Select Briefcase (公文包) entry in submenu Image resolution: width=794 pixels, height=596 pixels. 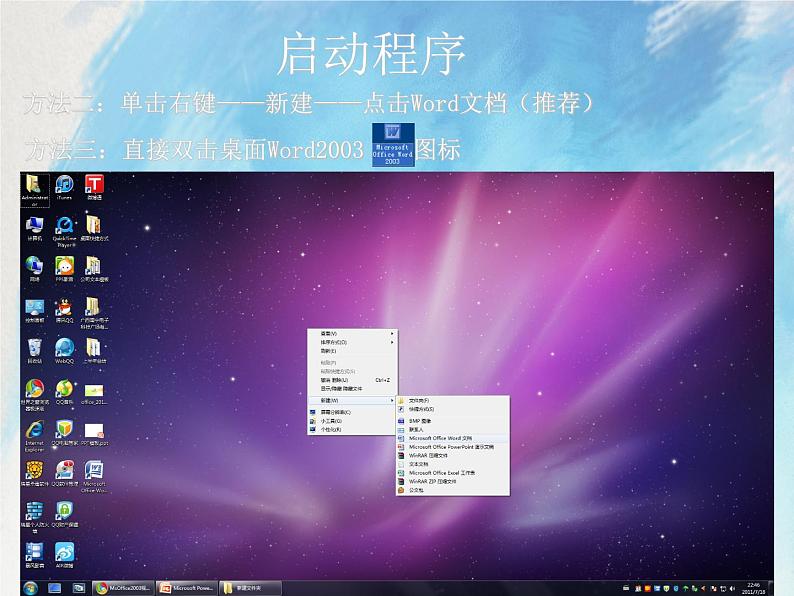coord(453,490)
